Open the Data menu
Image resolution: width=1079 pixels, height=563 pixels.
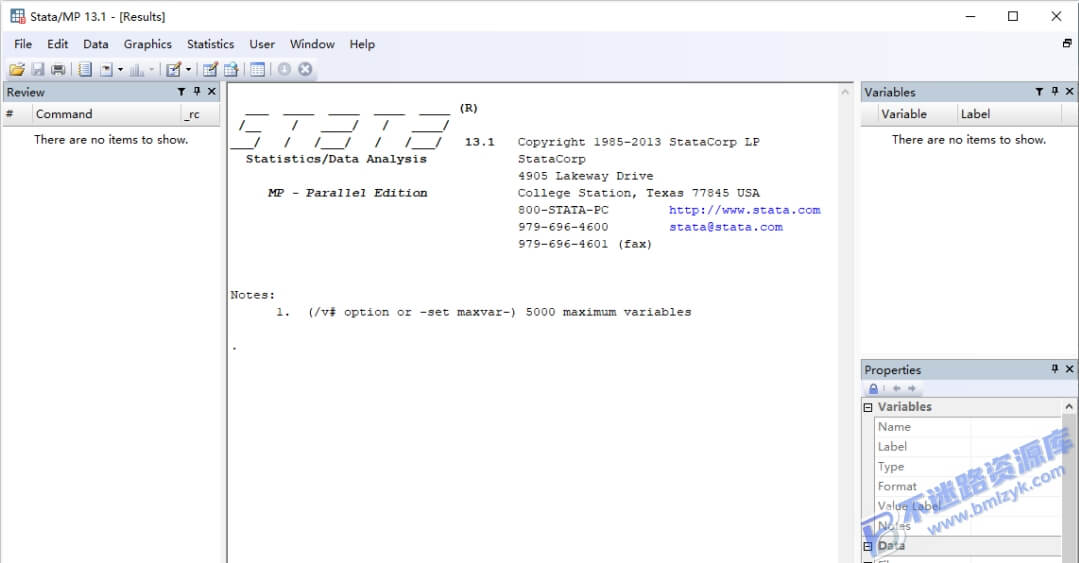tap(96, 44)
